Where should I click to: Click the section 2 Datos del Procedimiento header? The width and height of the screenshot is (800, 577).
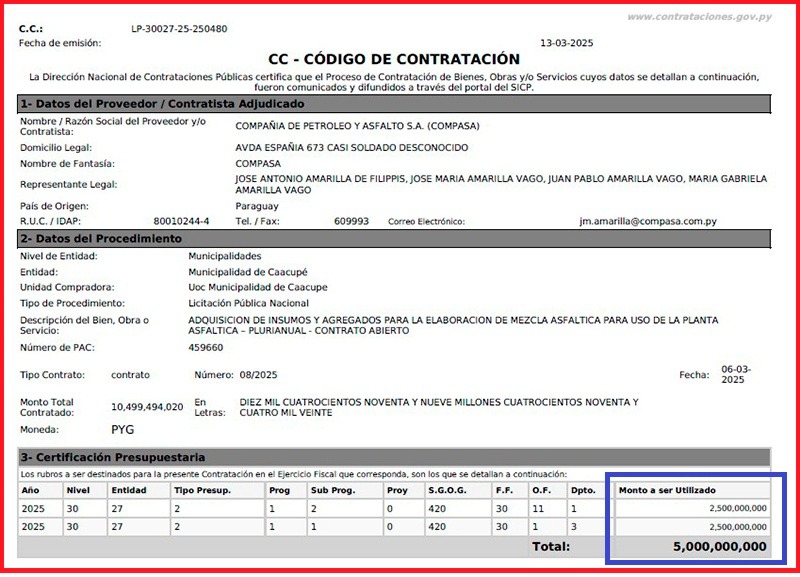(x=394, y=238)
